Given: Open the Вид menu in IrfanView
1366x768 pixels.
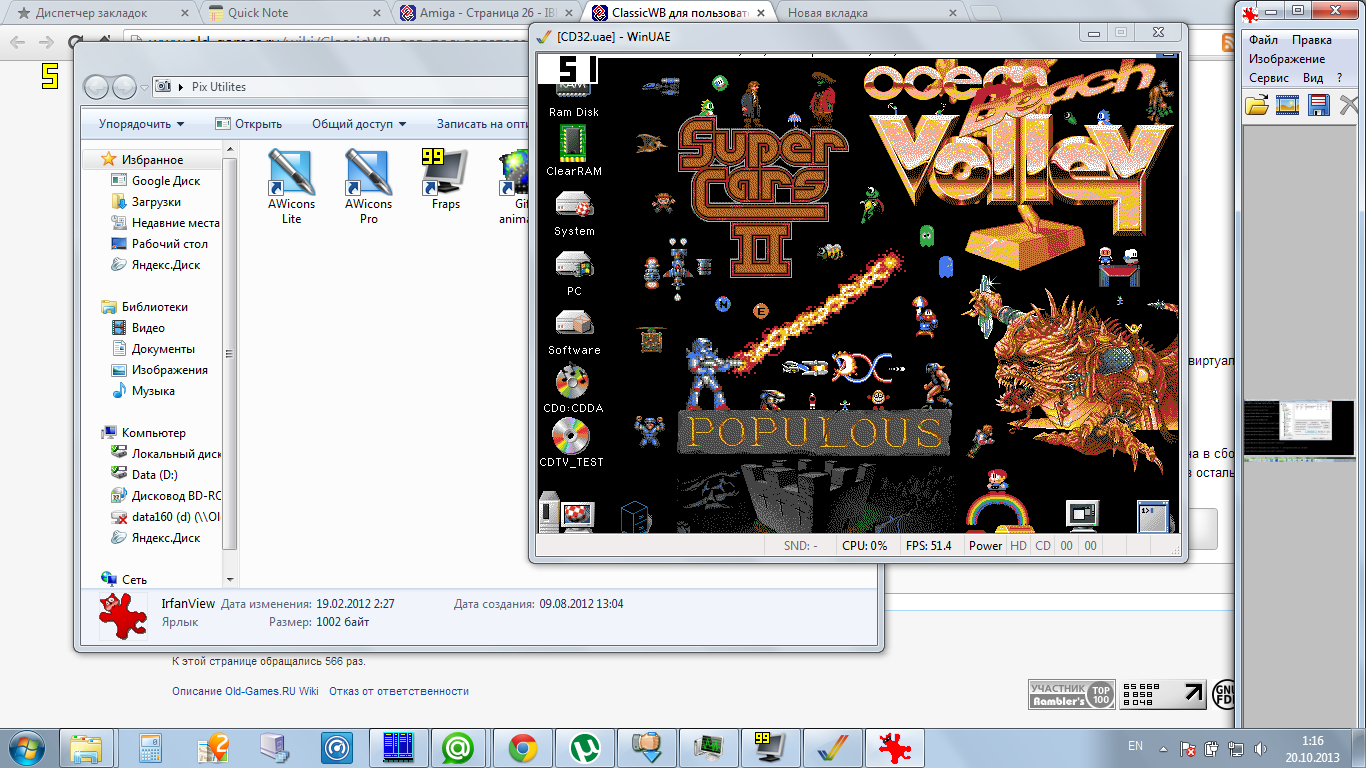Looking at the screenshot, I should [x=1313, y=78].
